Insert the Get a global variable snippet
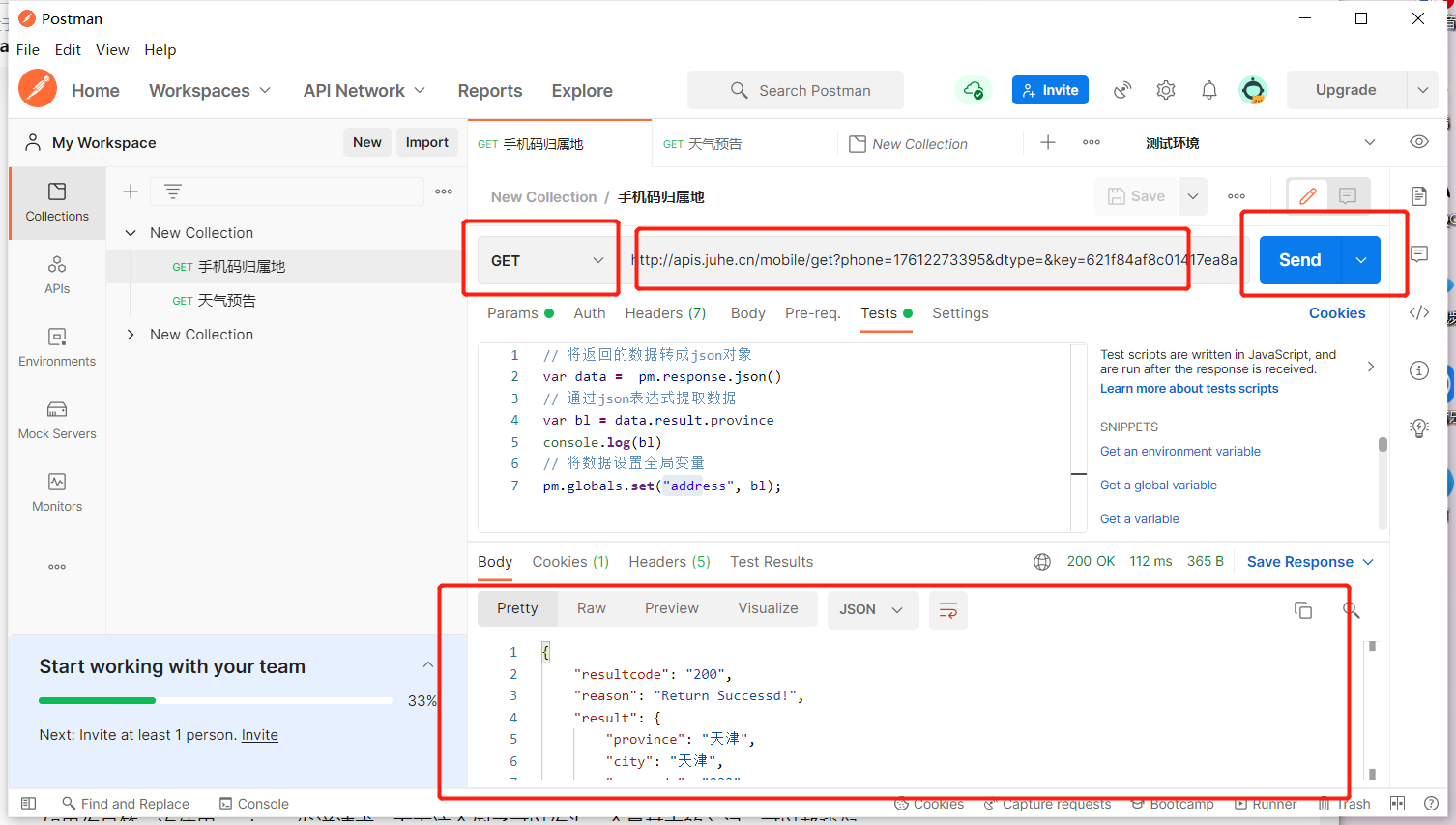The height and width of the screenshot is (825, 1456). (x=1158, y=486)
